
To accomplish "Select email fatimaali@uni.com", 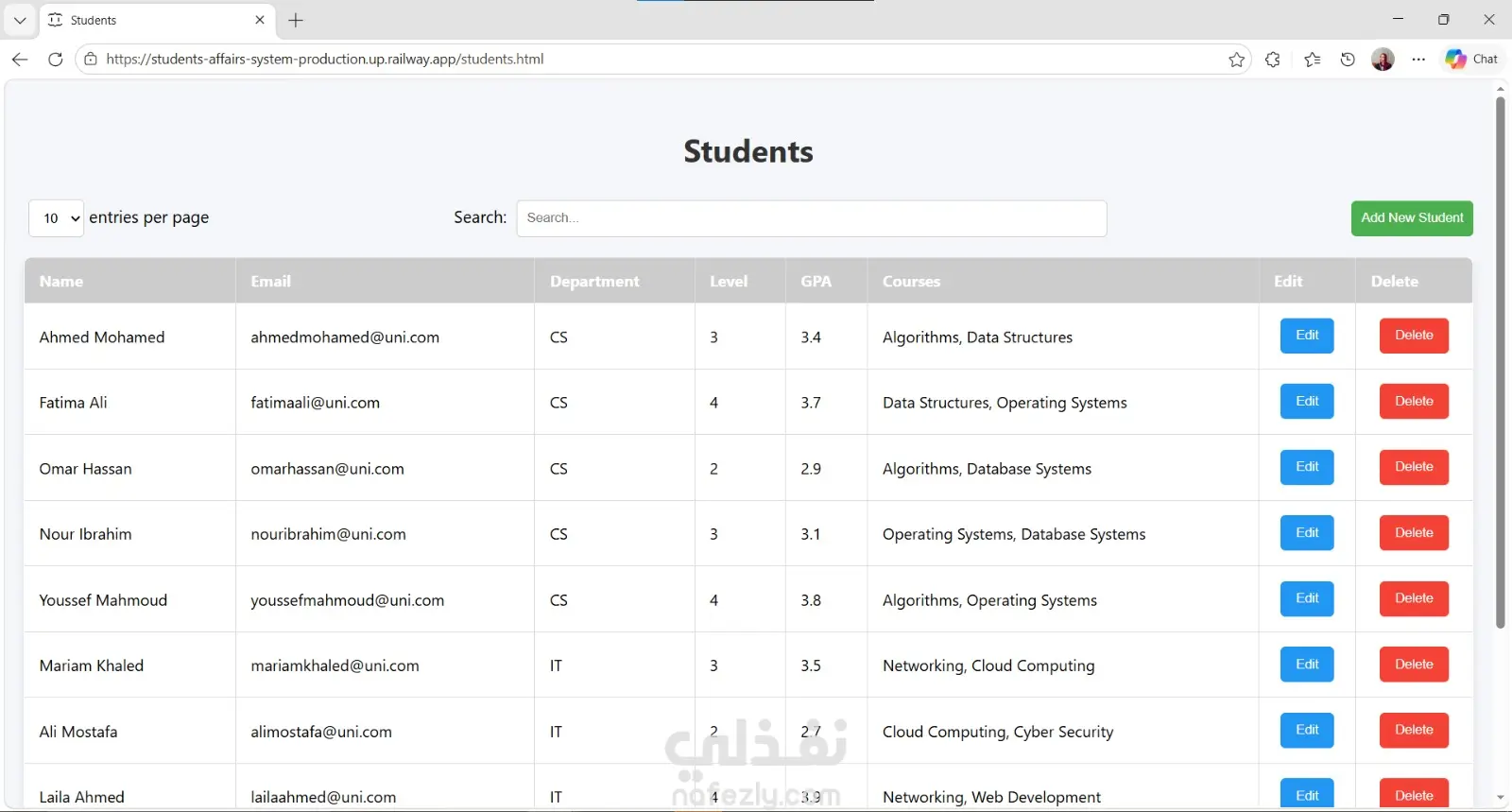I will (315, 403).
